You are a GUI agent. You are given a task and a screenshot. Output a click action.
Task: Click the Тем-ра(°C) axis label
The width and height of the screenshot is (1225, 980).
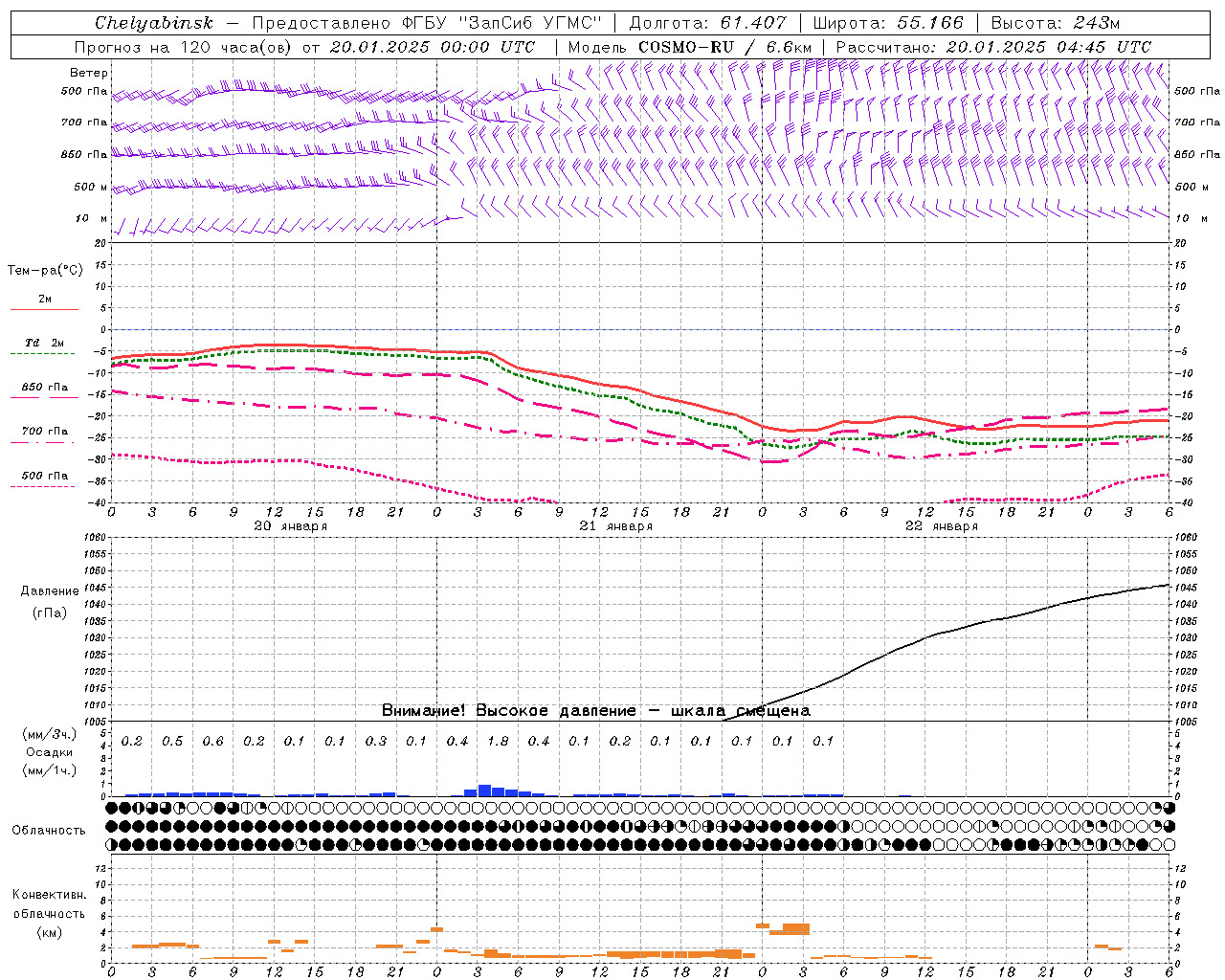[x=45, y=271]
